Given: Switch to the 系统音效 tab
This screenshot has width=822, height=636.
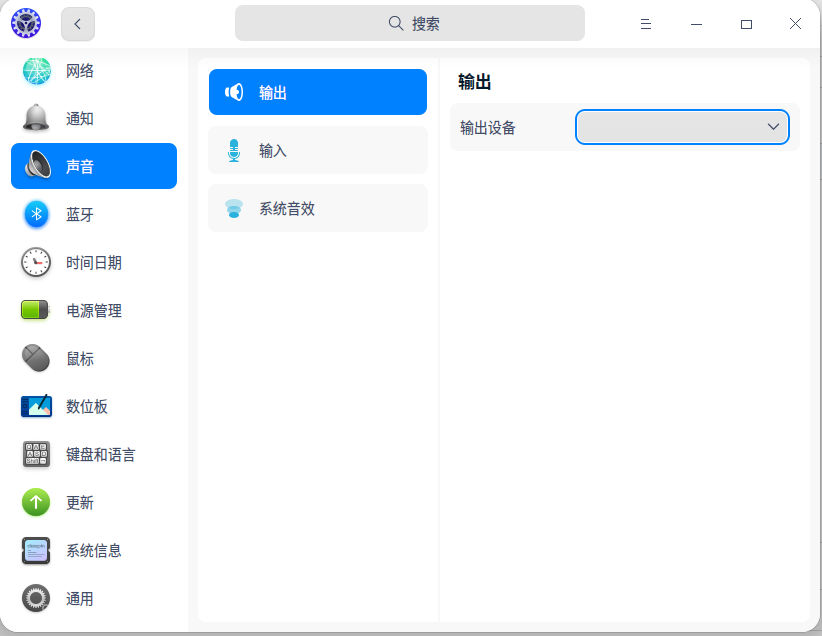Looking at the screenshot, I should [x=318, y=207].
